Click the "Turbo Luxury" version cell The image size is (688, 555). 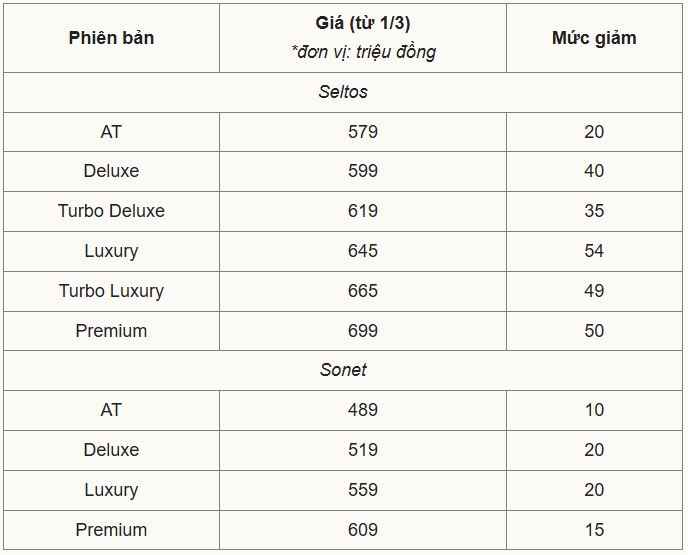click(x=111, y=291)
